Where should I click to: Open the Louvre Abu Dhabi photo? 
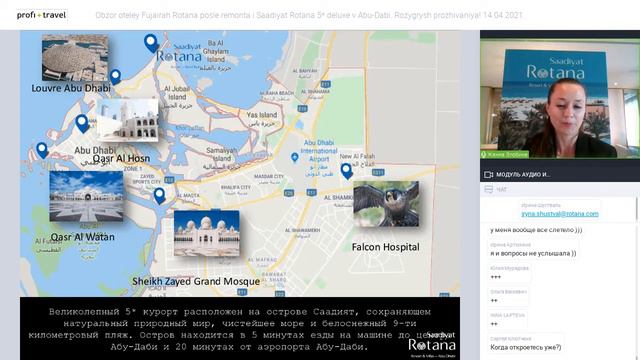click(75, 58)
